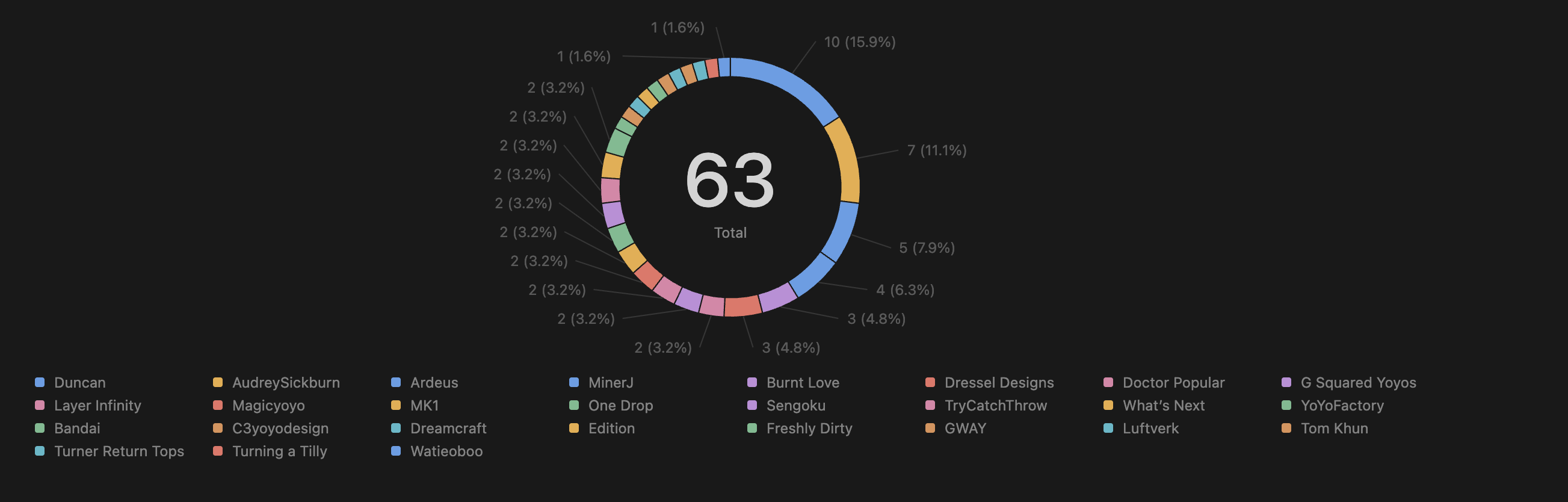
Task: Toggle the MK1 legend entry
Action: coord(415,406)
